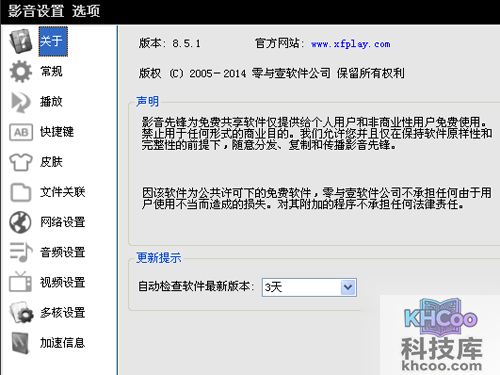
Task: Click the 快捷键 AB key icon
Action: (21, 132)
